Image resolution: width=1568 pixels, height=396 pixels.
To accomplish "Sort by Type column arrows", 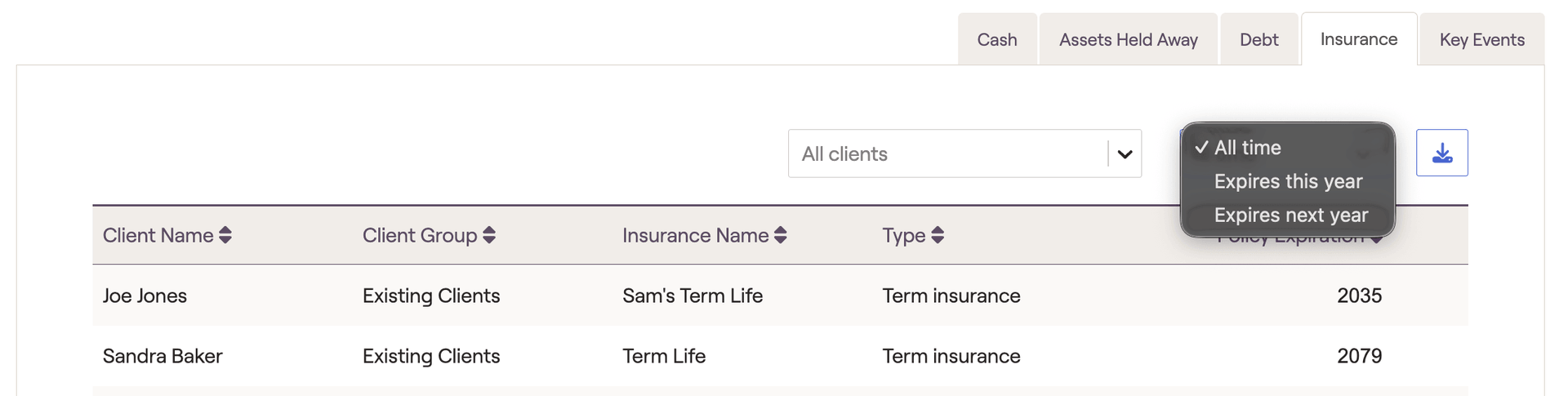I will tap(938, 235).
